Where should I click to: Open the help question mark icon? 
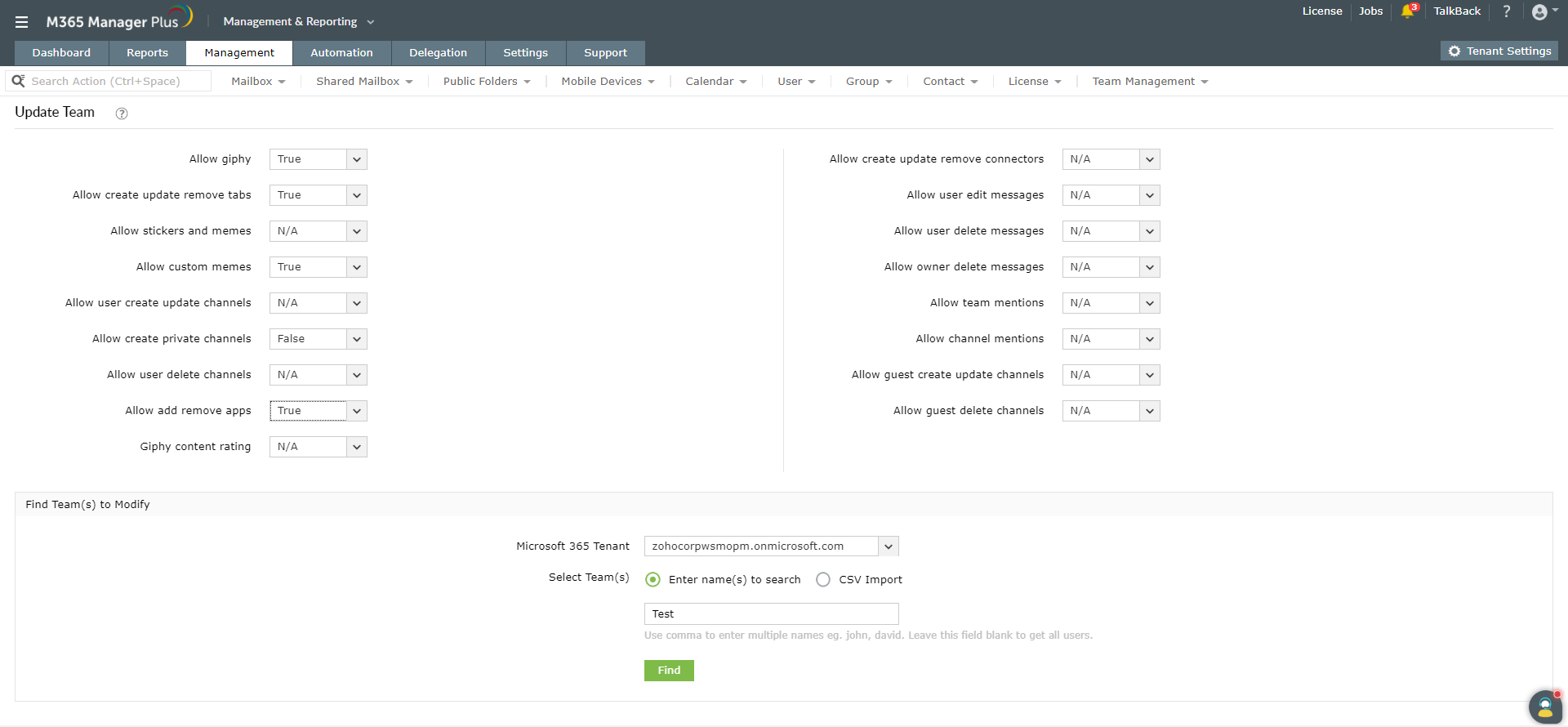coord(1507,11)
